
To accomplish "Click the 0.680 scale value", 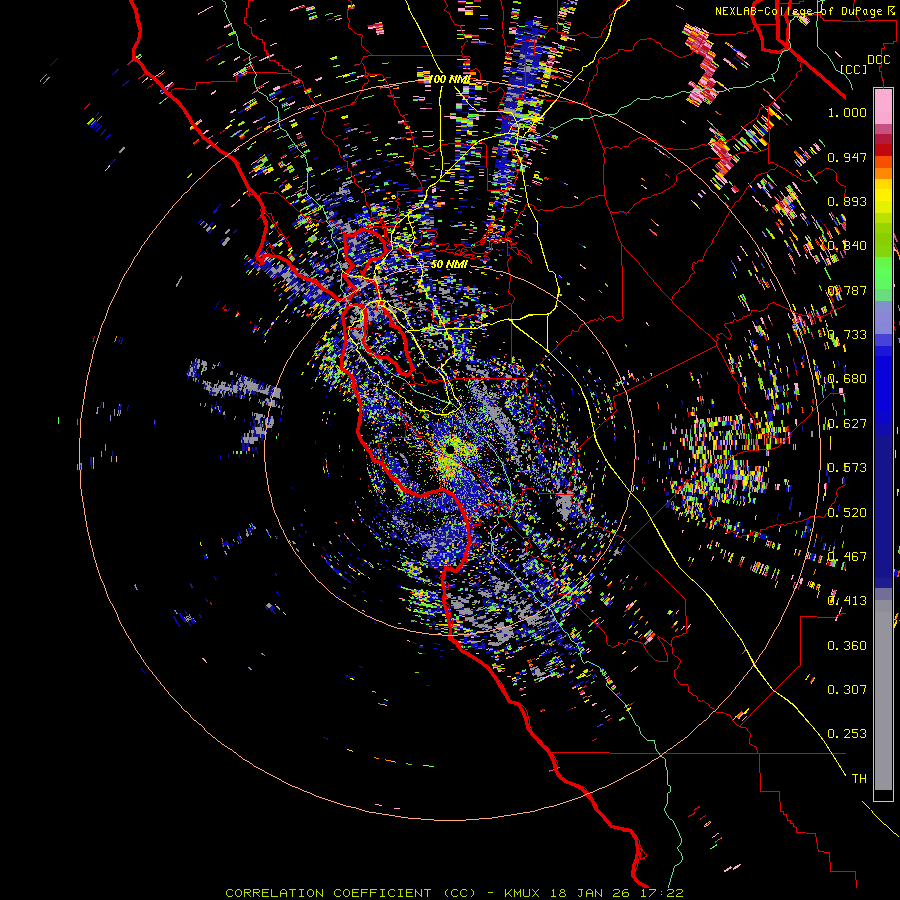I will (x=847, y=379).
